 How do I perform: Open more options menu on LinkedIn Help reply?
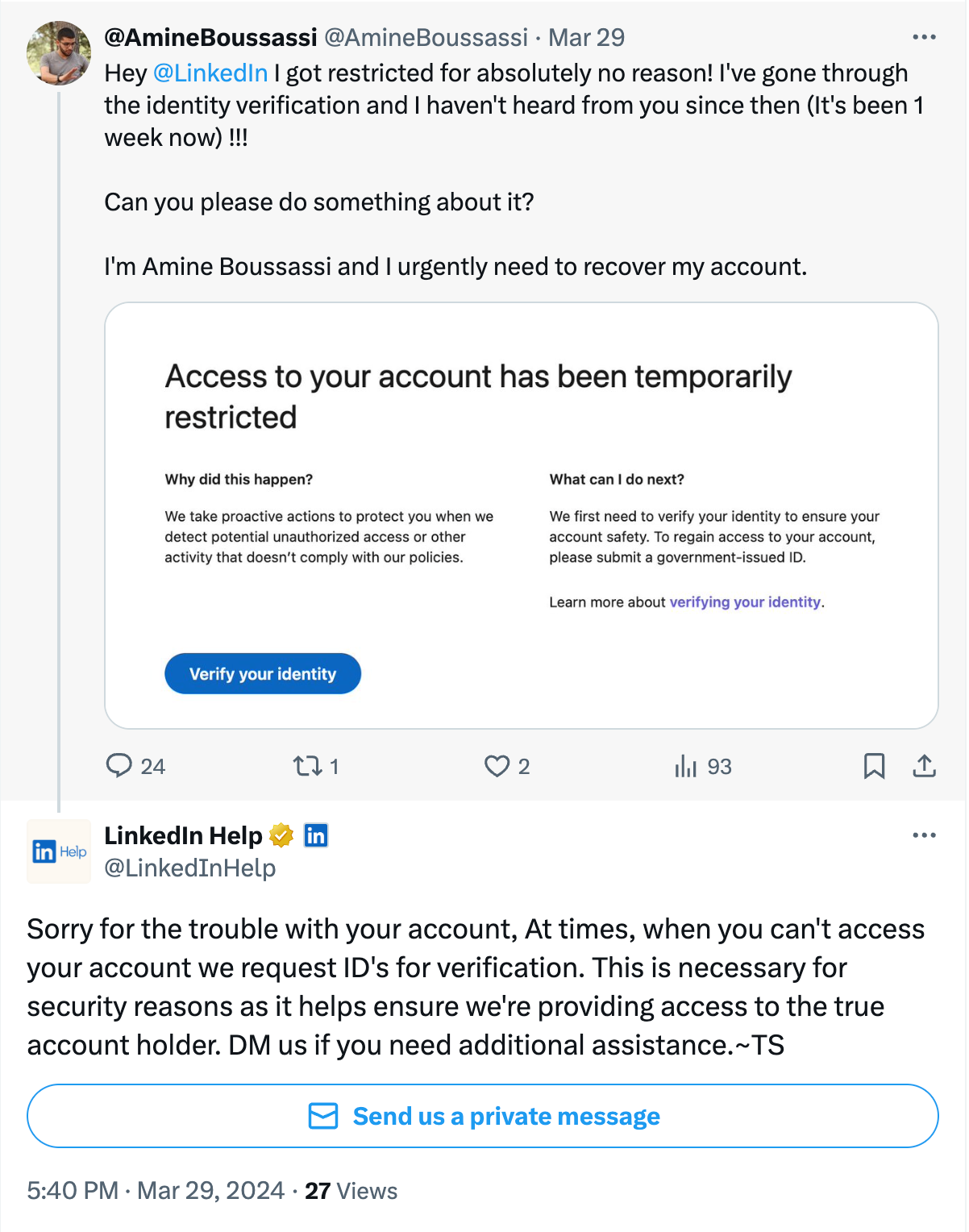[924, 835]
